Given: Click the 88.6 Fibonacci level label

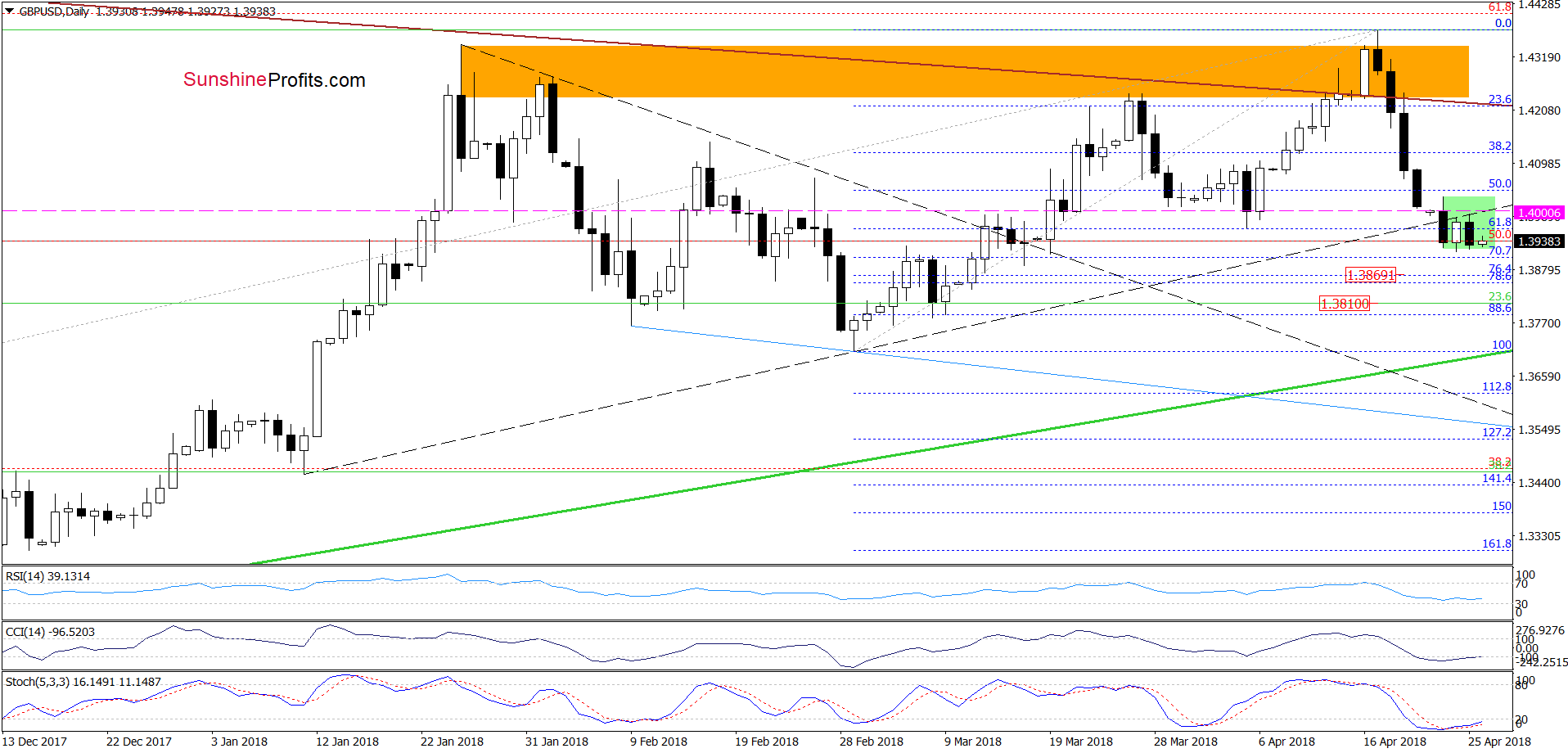Looking at the screenshot, I should 1499,309.
